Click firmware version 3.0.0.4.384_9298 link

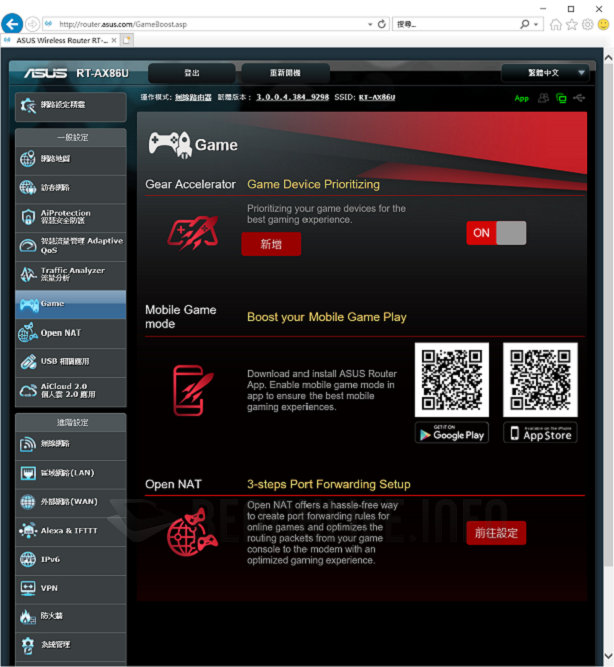point(292,97)
